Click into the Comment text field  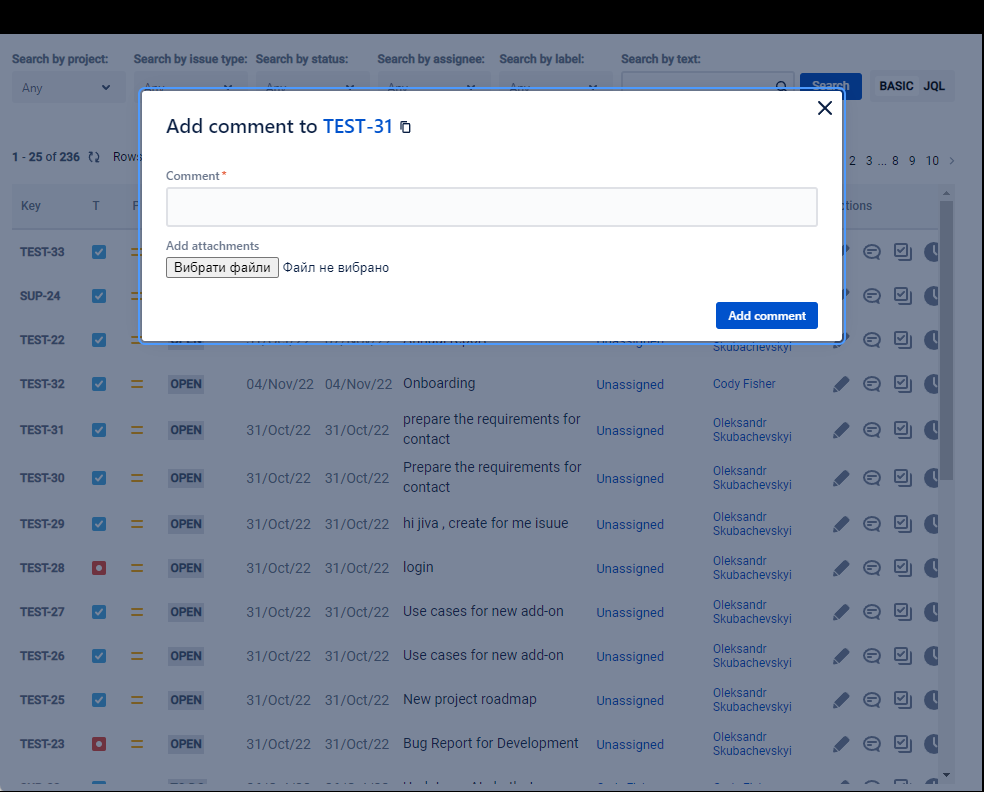click(491, 207)
